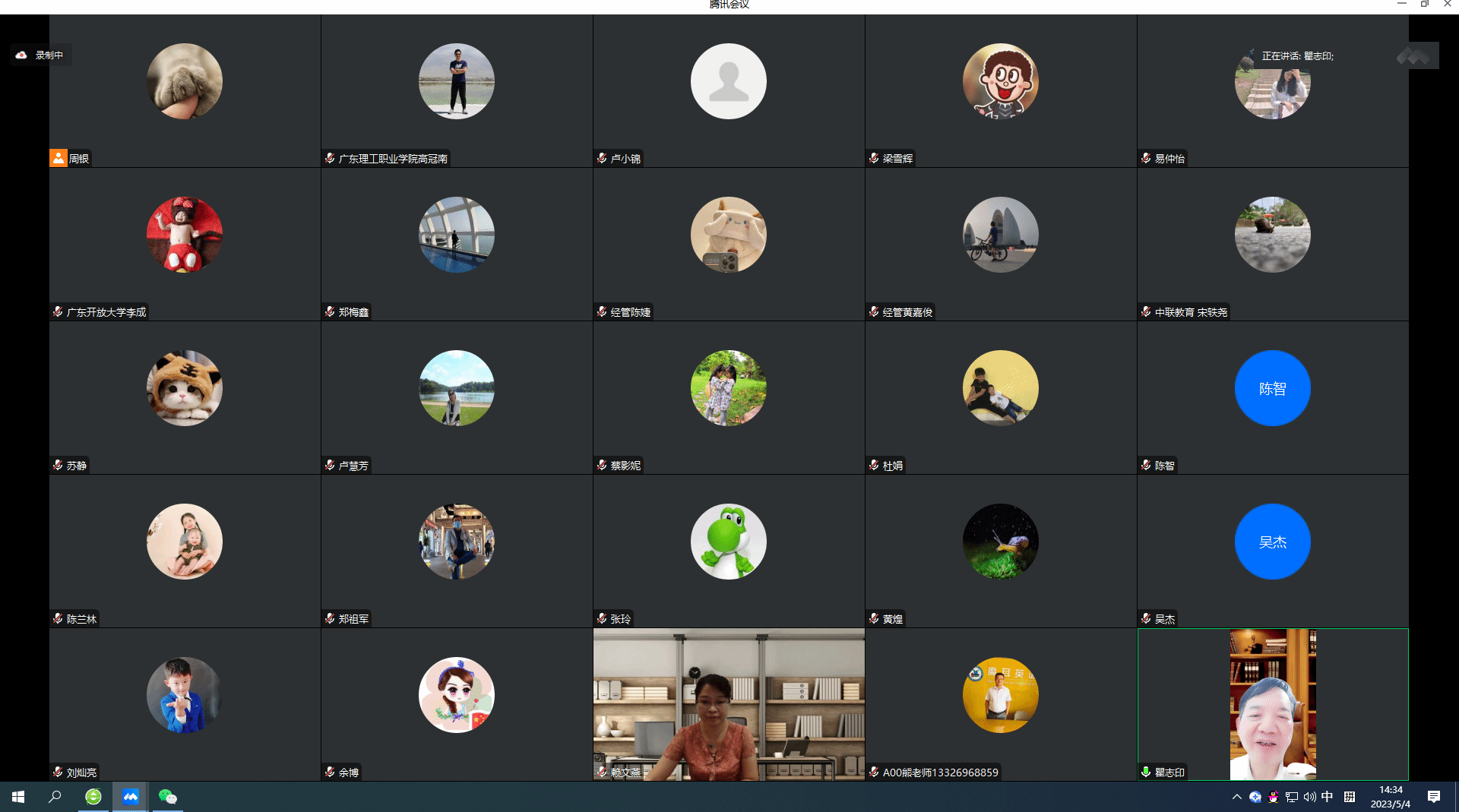The image size is (1459, 812).
Task: Toggle the 中 Chinese input mode indicator
Action: click(1327, 796)
